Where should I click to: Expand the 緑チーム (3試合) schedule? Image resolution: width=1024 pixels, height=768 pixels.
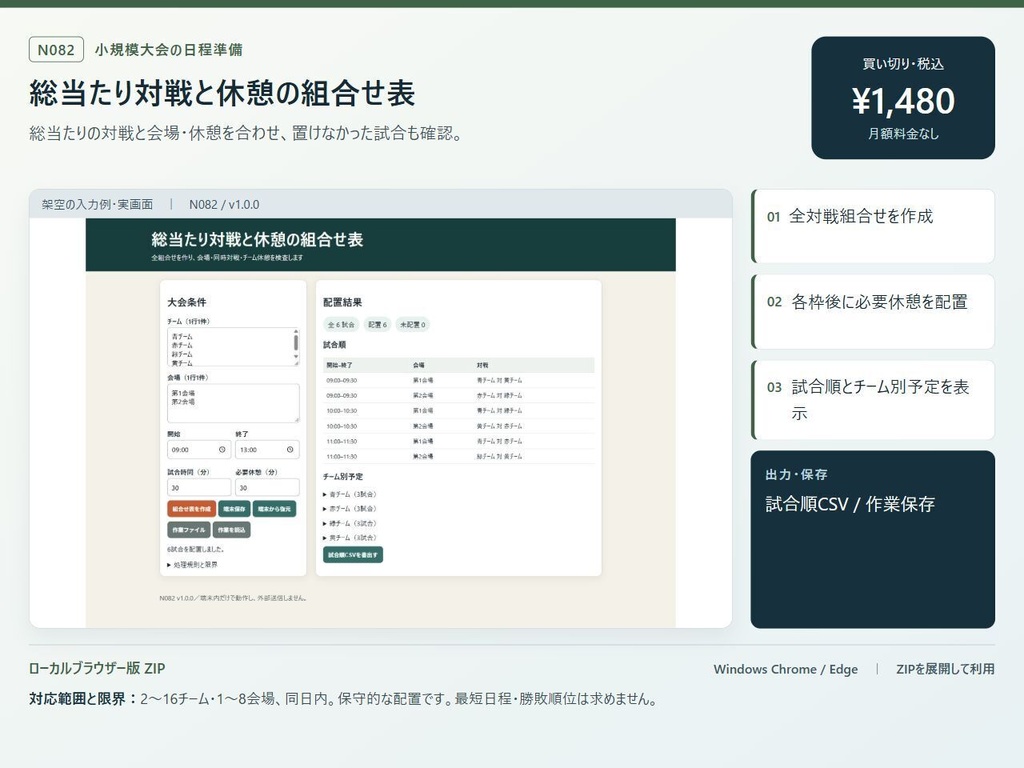point(350,523)
